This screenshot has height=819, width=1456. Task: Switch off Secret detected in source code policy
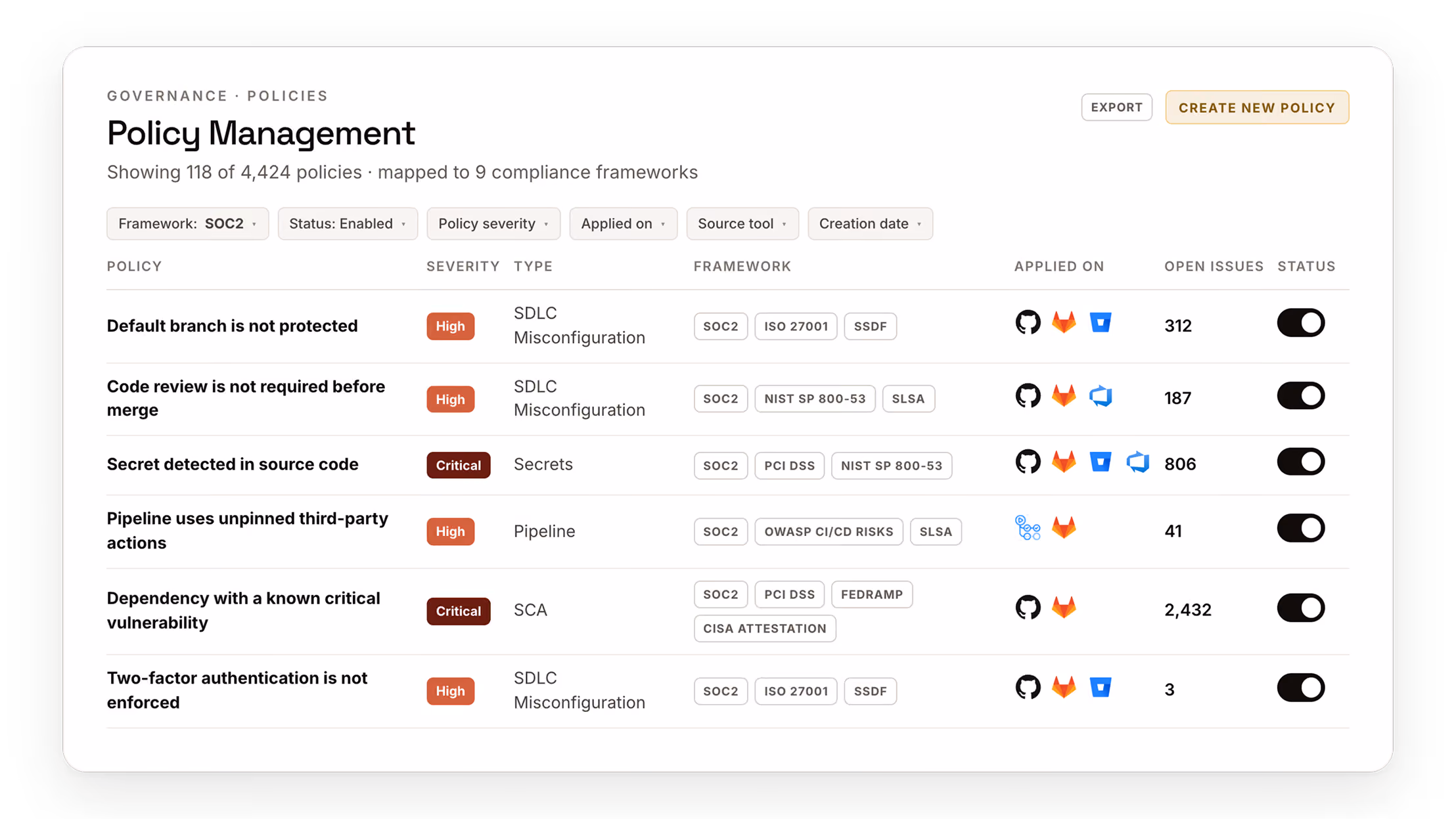click(1300, 462)
